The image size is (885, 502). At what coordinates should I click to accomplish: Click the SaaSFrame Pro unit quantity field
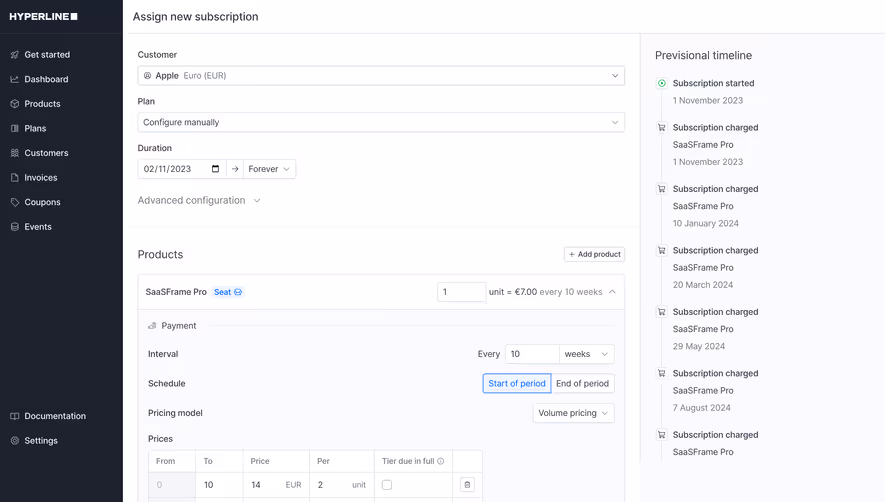(x=461, y=292)
